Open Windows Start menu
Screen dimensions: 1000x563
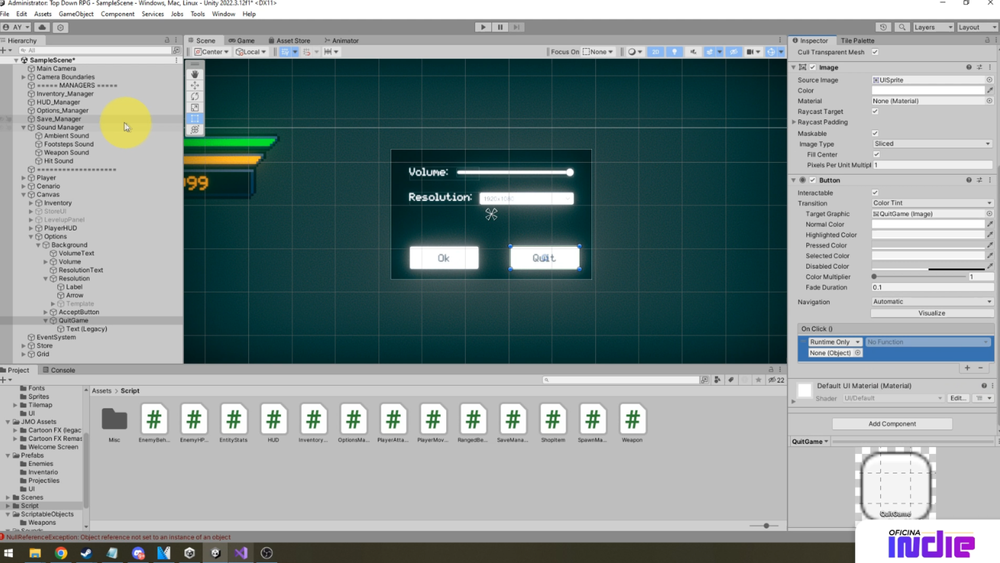click(9, 553)
